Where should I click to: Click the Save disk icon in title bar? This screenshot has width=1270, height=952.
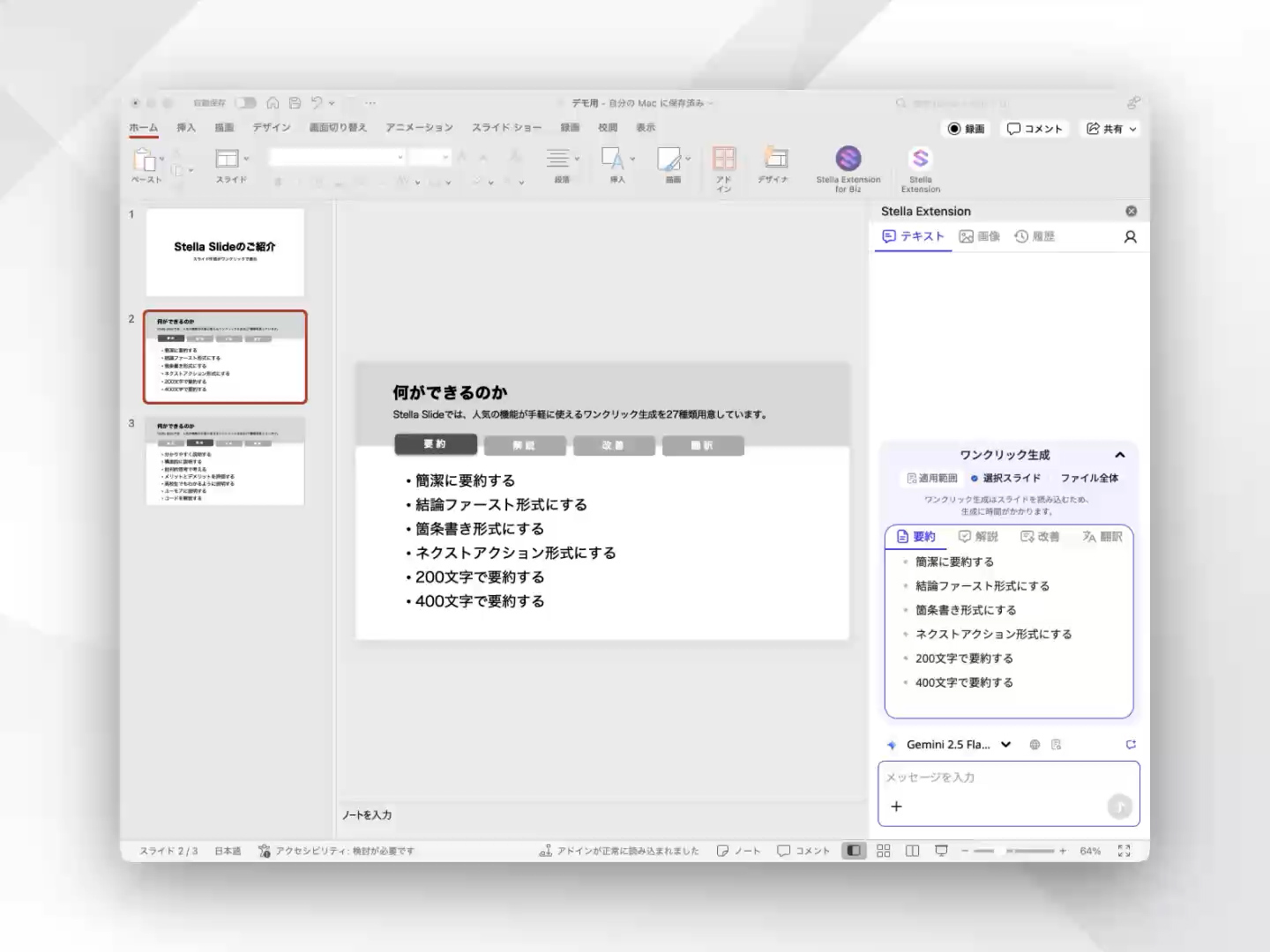[x=295, y=103]
